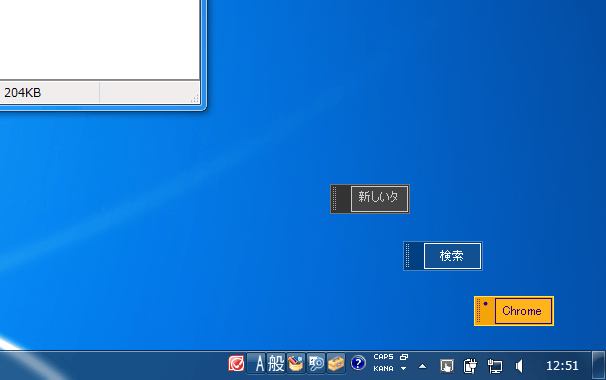Show hidden tray icons with up arrow

click(422, 366)
